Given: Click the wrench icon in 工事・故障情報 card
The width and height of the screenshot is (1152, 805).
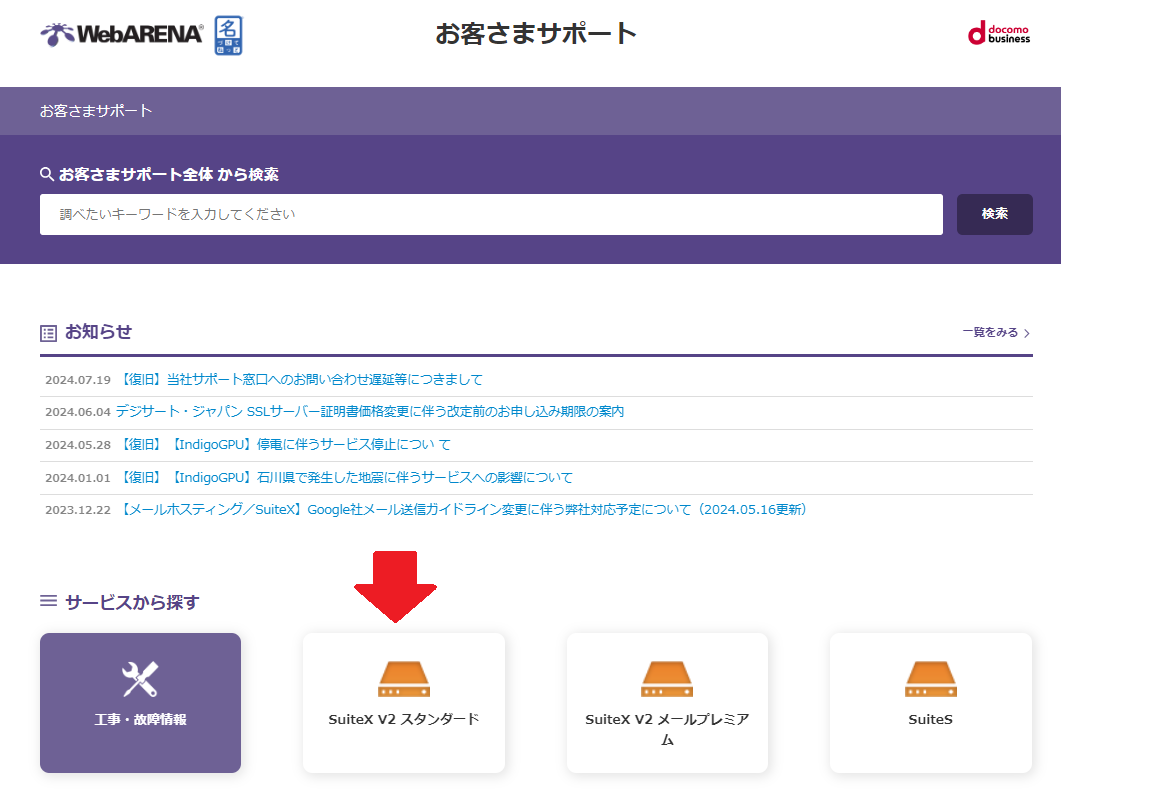Looking at the screenshot, I should [140, 679].
